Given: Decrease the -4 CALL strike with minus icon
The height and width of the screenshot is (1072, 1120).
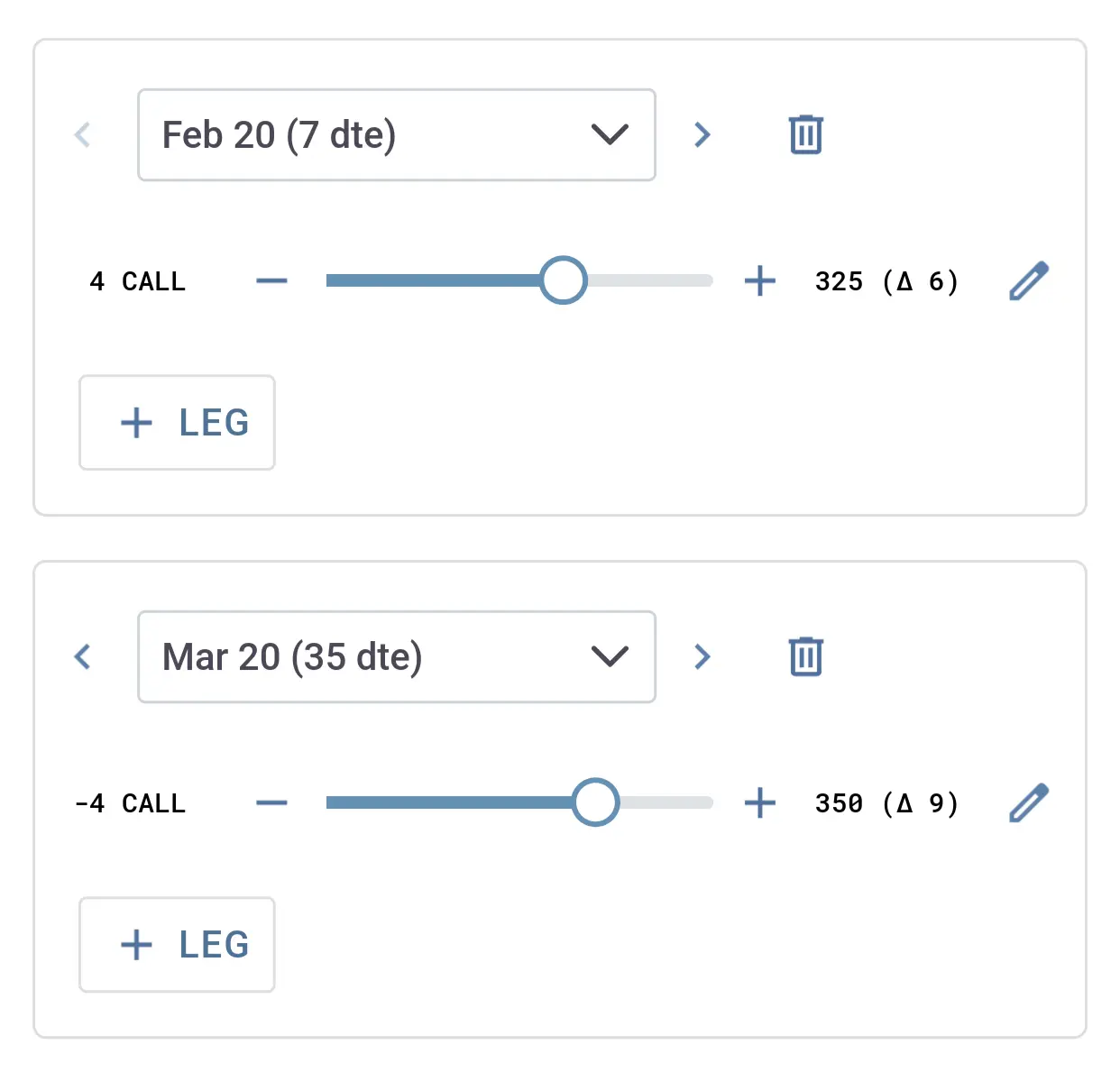Looking at the screenshot, I should tap(271, 802).
